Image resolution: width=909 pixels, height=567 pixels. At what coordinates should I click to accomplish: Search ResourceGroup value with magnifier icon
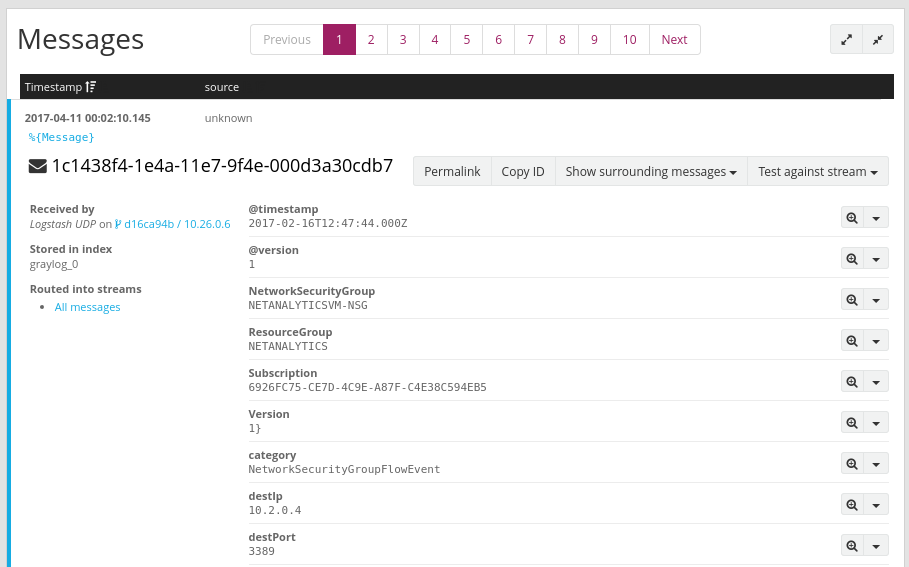[852, 341]
